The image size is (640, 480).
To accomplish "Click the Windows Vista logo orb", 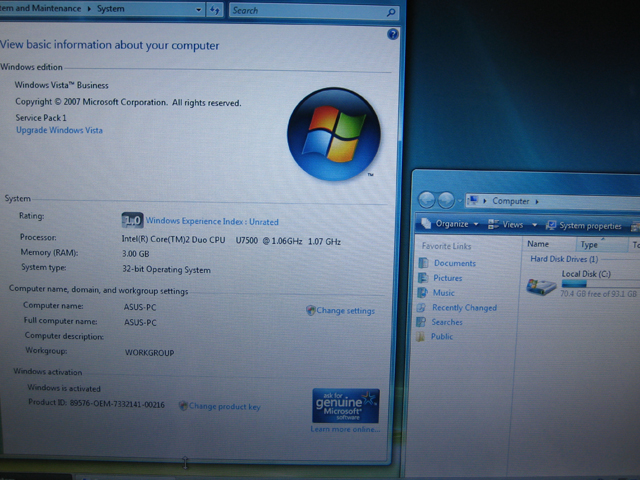I will point(334,134).
